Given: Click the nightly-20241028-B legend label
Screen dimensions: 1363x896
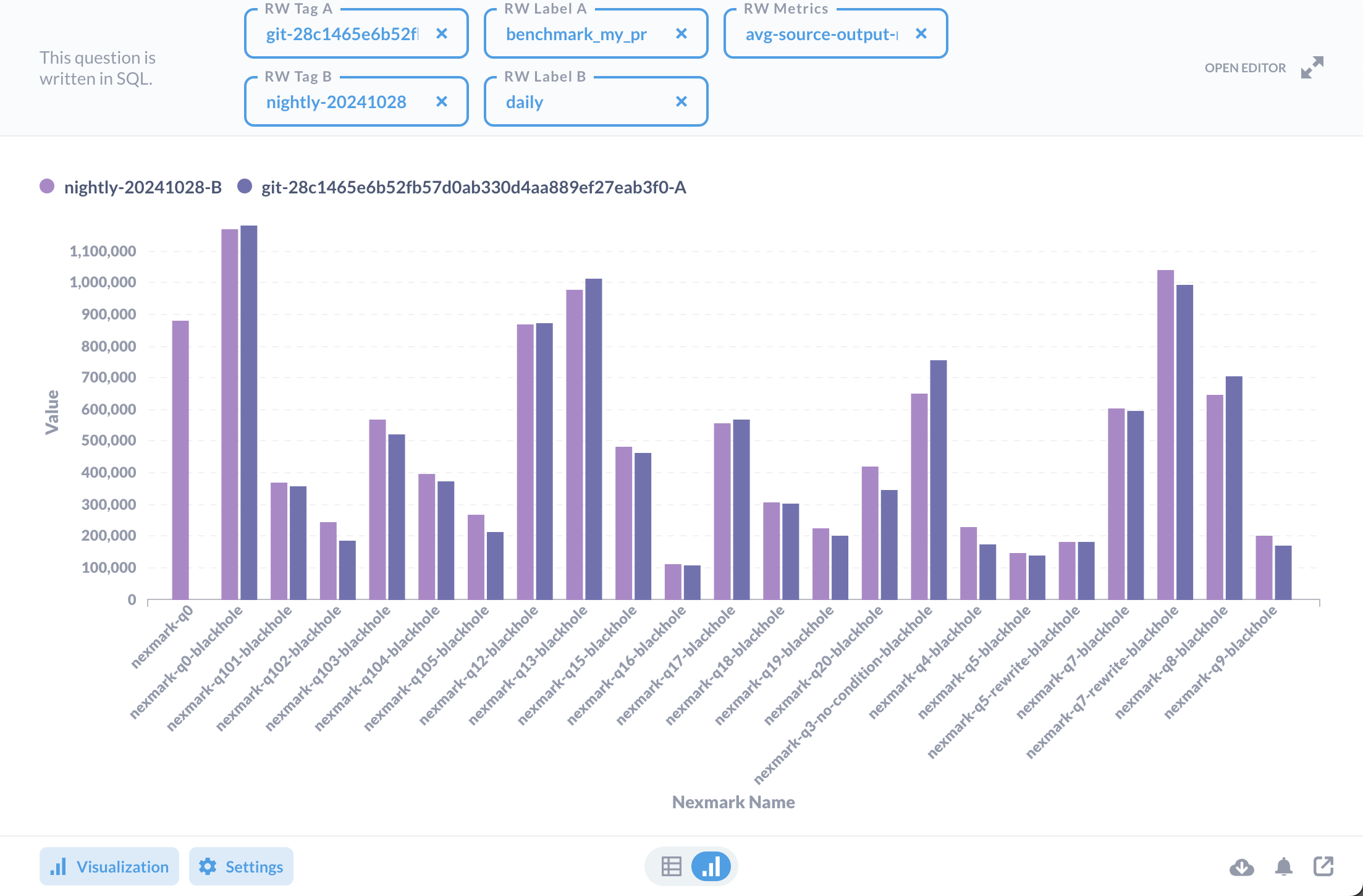Looking at the screenshot, I should click(x=143, y=187).
